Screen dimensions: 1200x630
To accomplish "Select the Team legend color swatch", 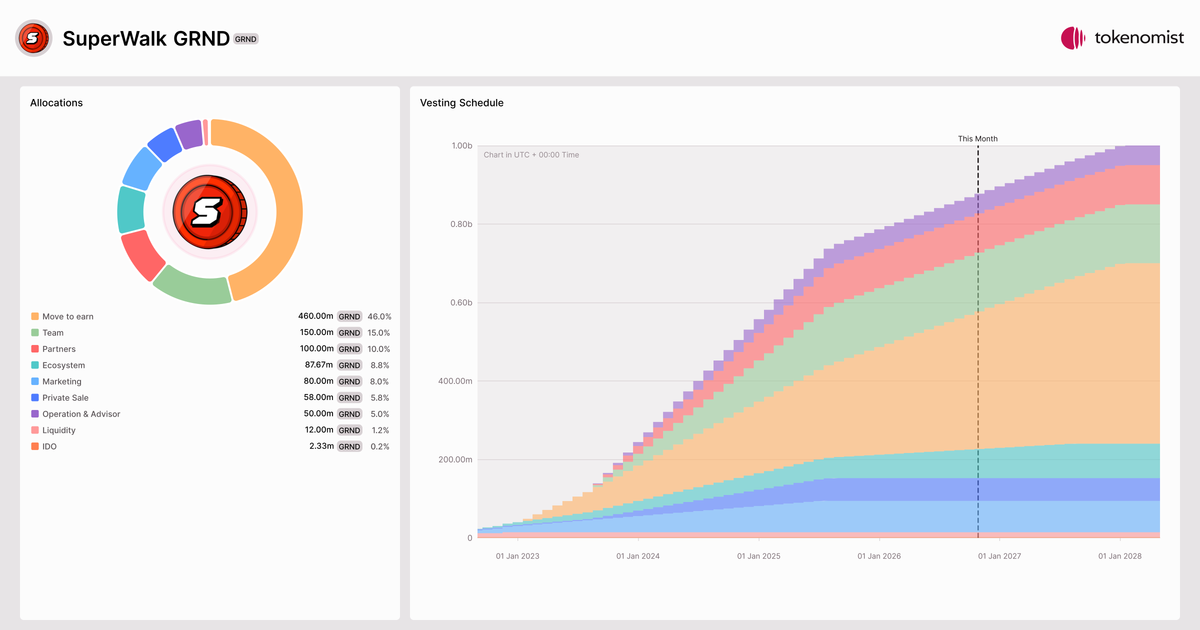I will (x=35, y=332).
